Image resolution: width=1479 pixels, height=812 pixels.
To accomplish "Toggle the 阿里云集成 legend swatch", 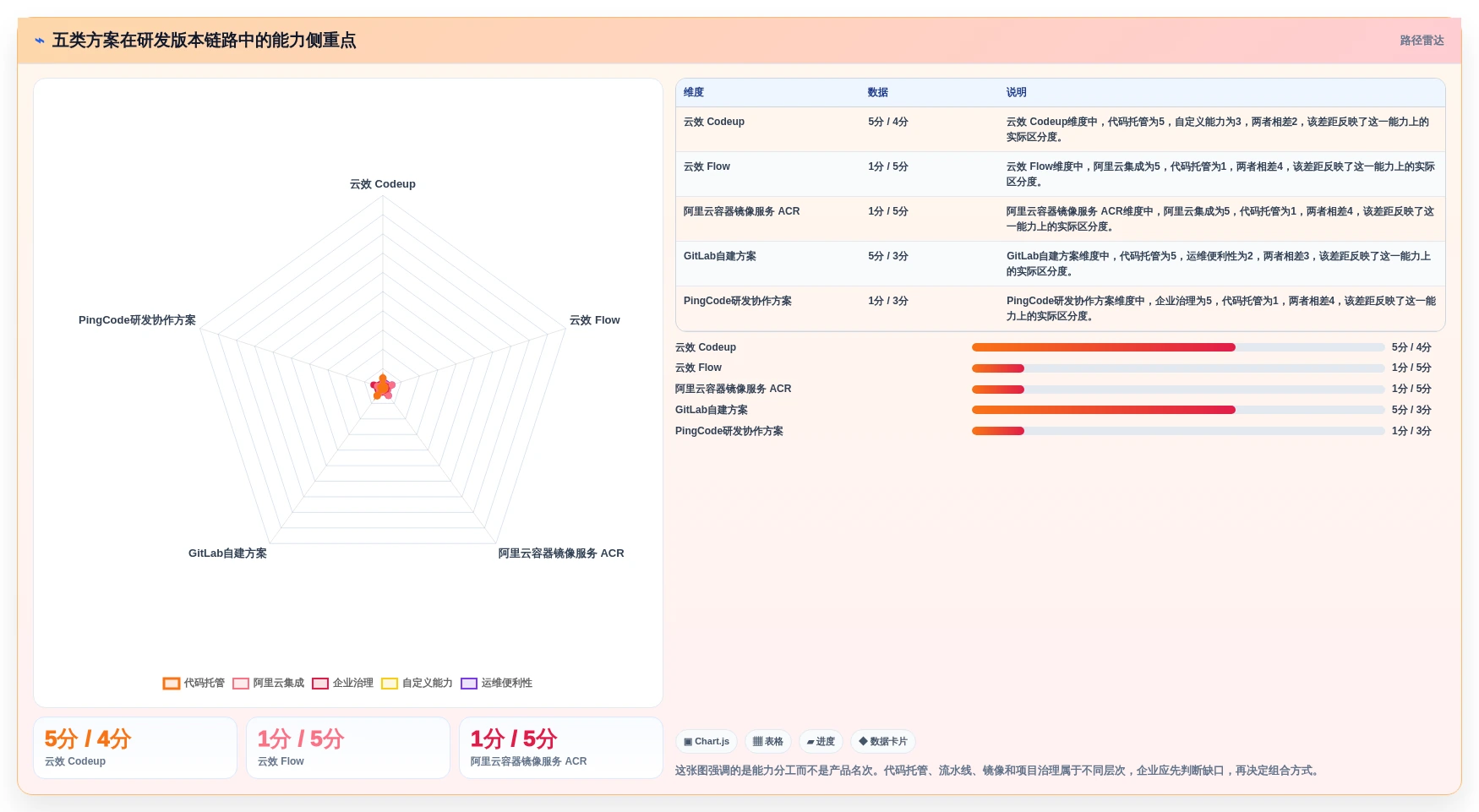I will point(241,684).
